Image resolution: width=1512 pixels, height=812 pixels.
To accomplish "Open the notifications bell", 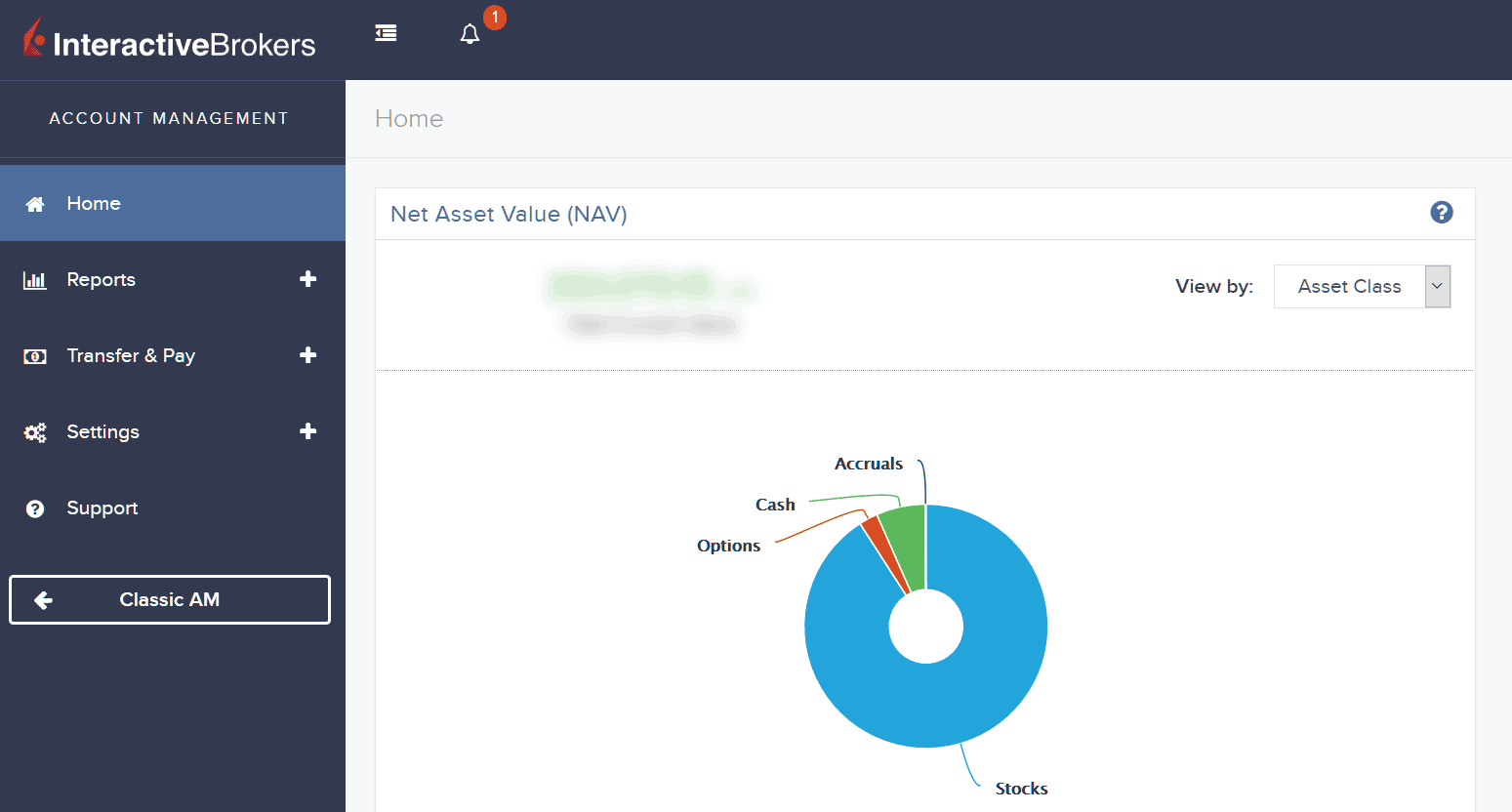I will pos(470,34).
